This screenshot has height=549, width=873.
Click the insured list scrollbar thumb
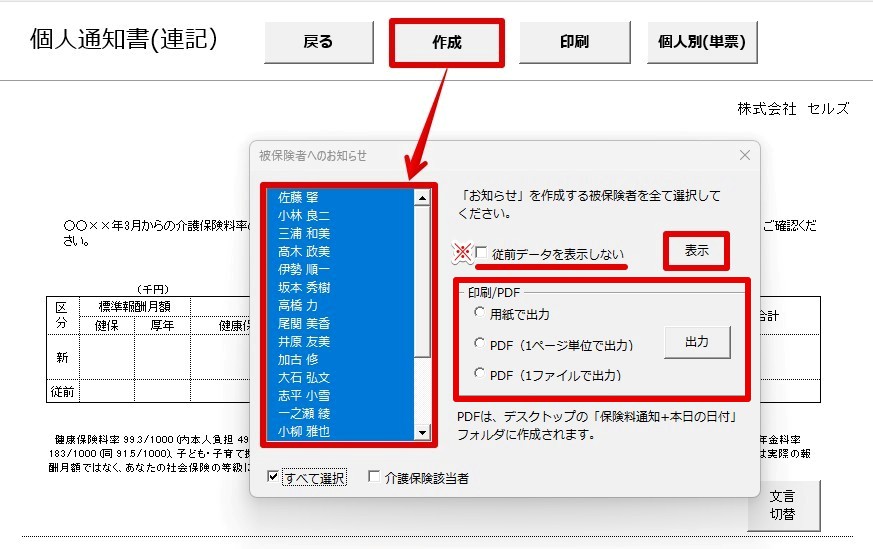tap(422, 281)
